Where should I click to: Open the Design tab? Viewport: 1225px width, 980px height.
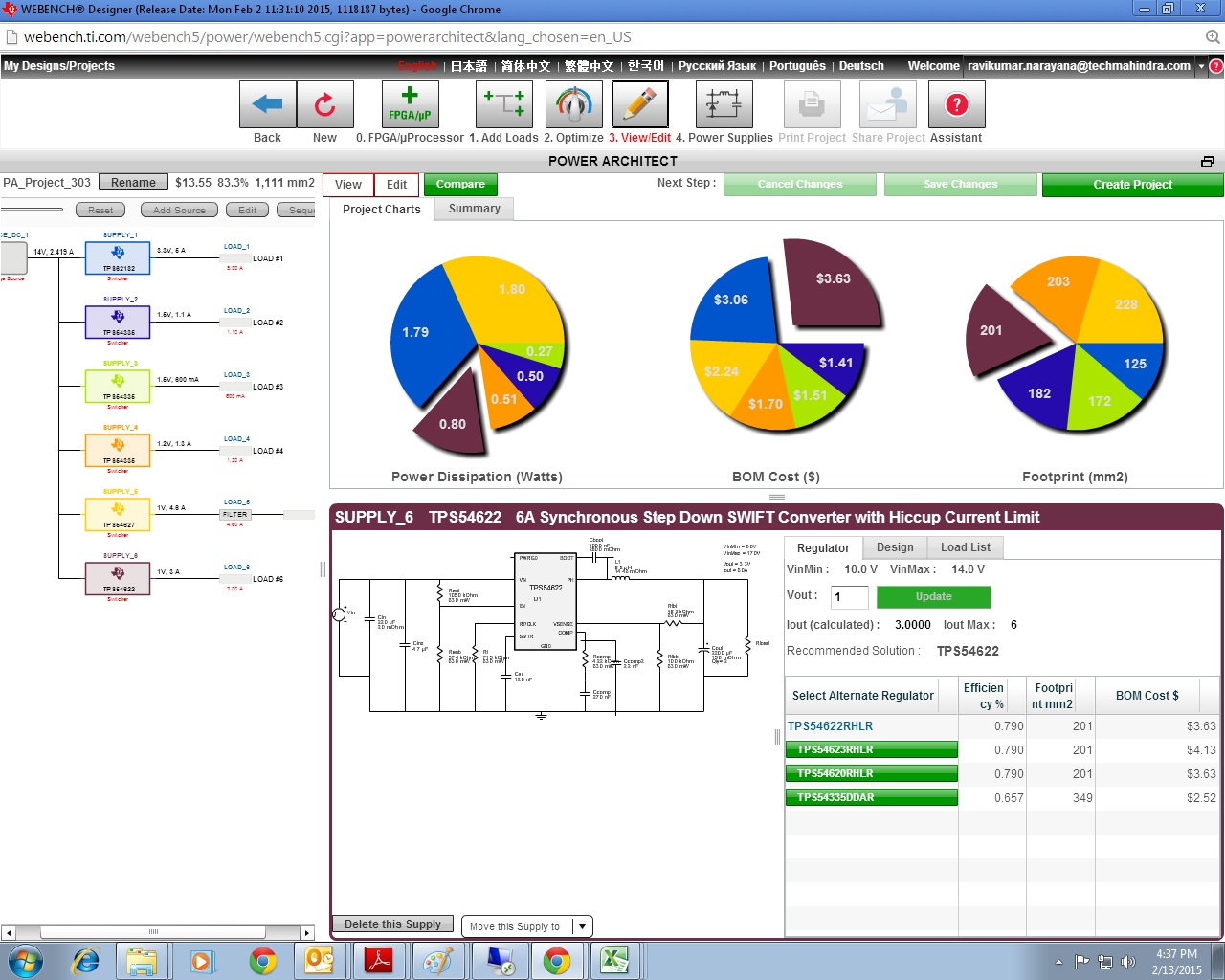pyautogui.click(x=895, y=547)
